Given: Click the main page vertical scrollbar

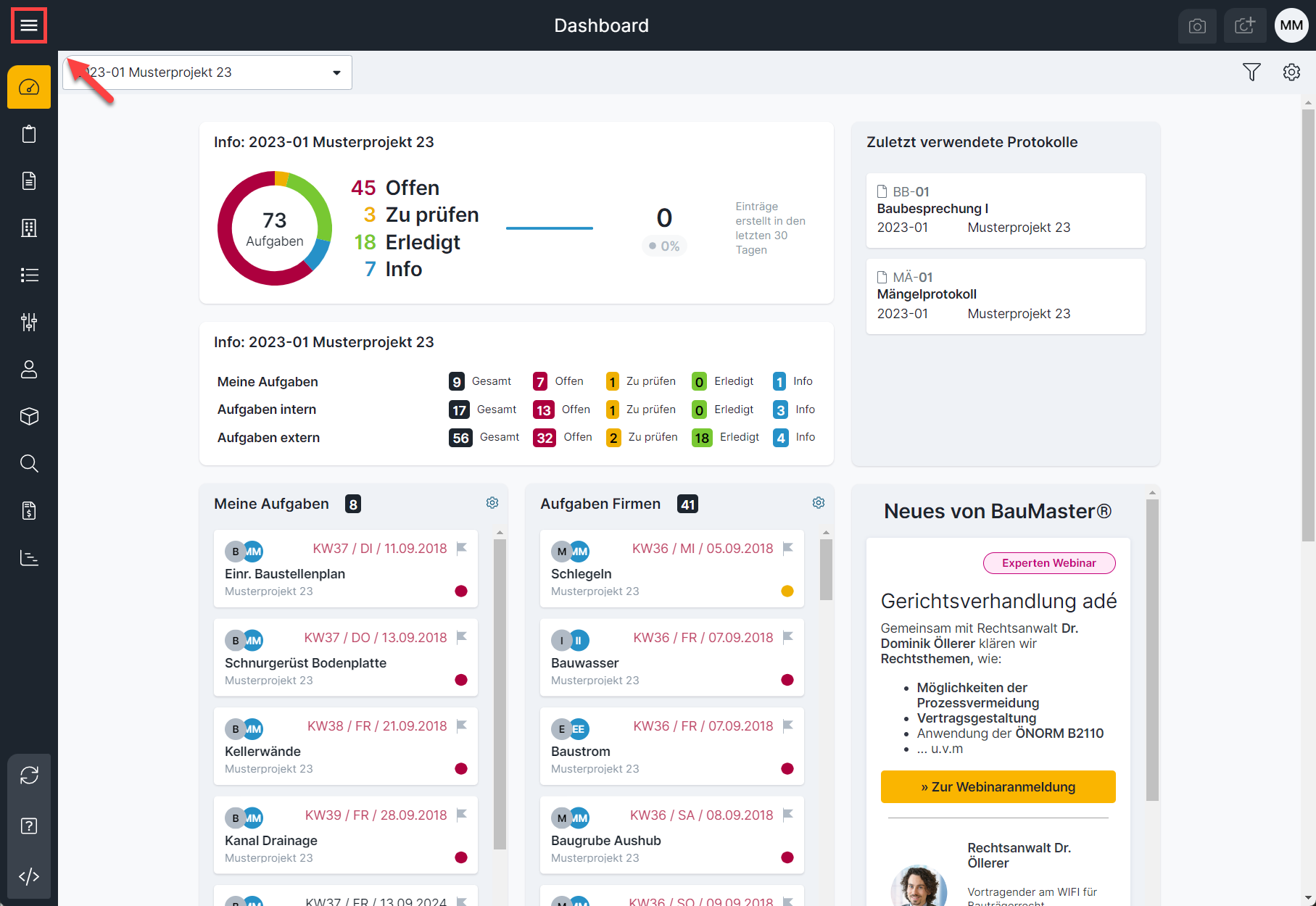Looking at the screenshot, I should pos(1308,325).
